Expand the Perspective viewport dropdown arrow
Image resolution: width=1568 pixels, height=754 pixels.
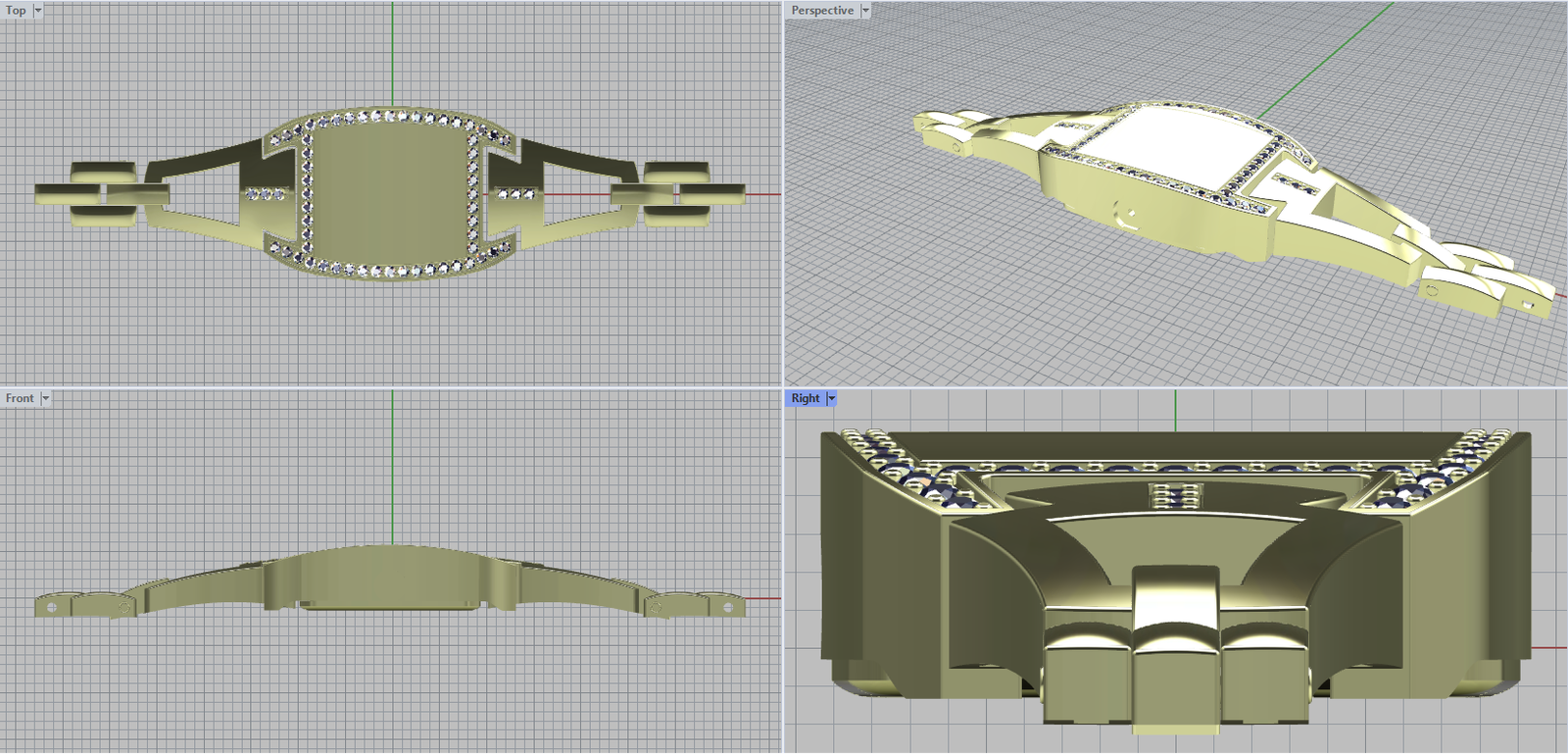click(865, 11)
